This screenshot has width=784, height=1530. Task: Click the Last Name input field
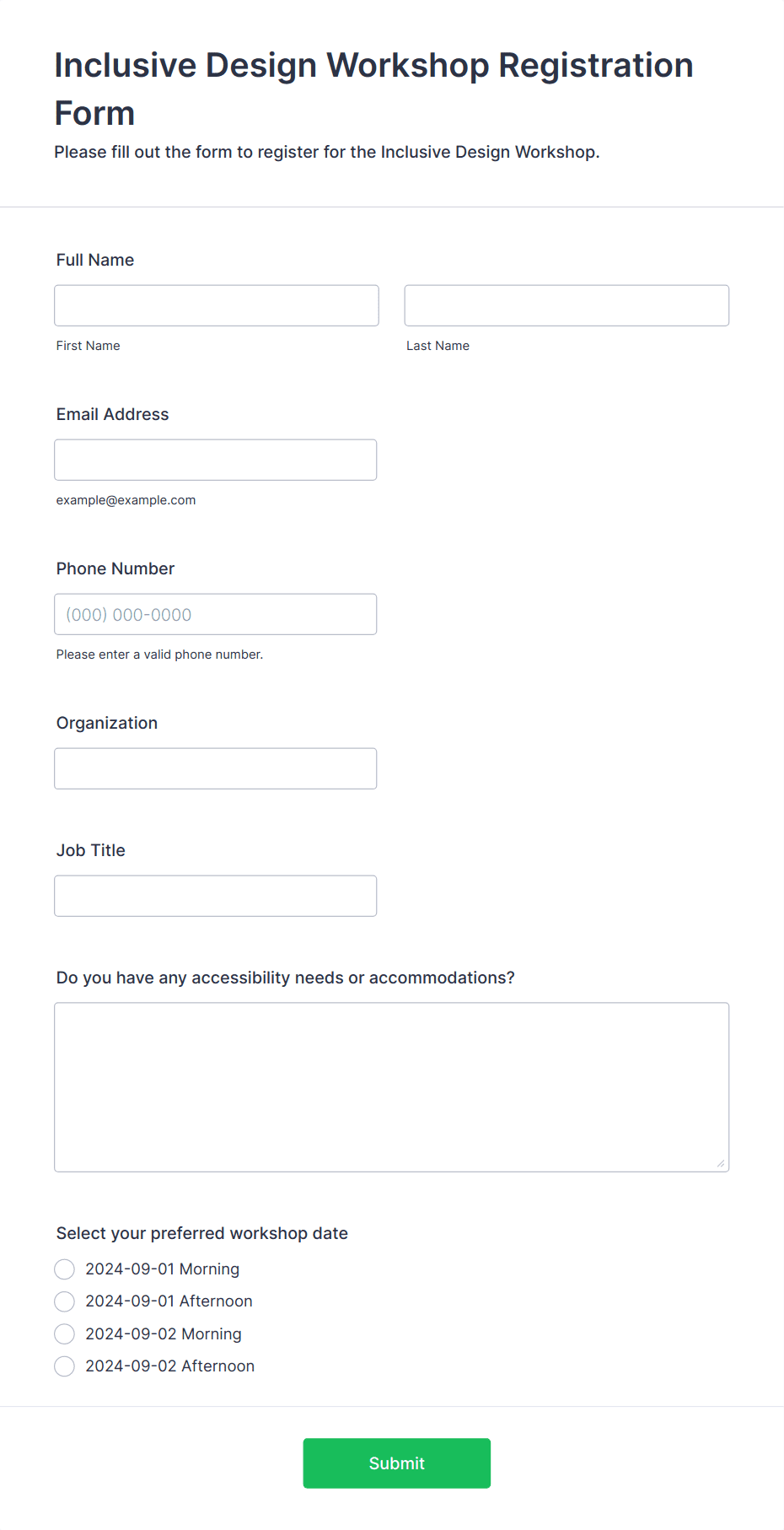click(x=567, y=305)
